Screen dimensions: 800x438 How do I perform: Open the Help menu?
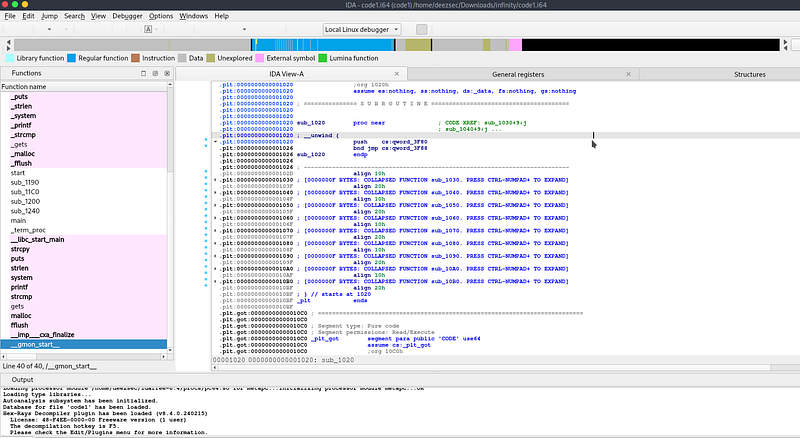pos(221,16)
